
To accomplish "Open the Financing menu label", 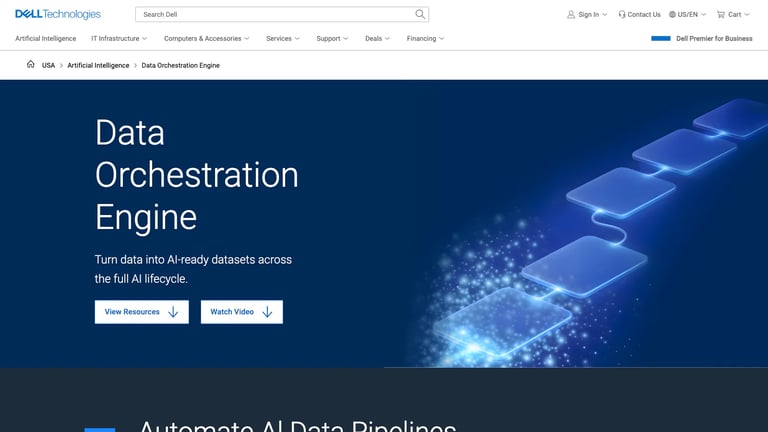I will click(x=421, y=38).
